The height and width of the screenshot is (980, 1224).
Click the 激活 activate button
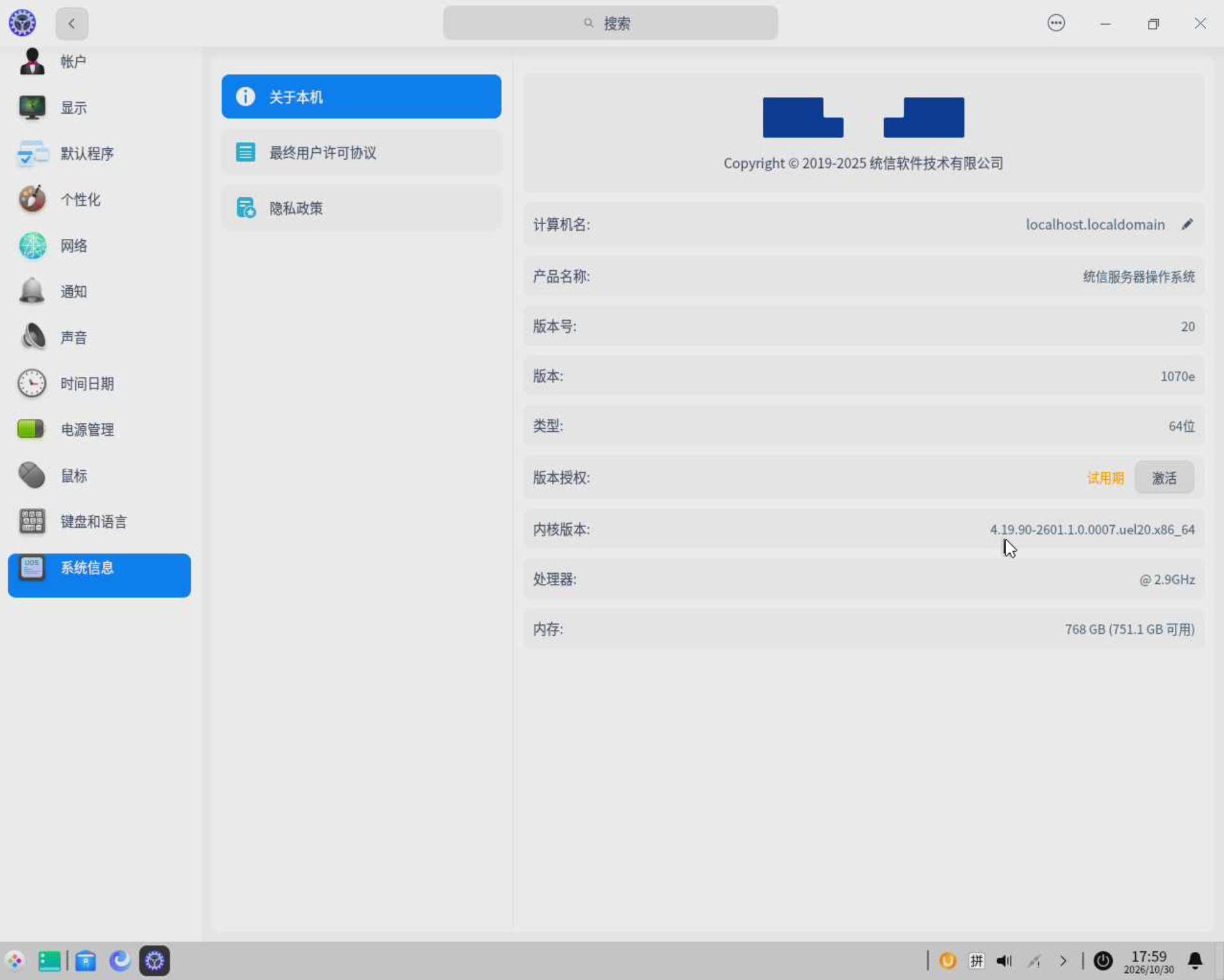pos(1164,477)
